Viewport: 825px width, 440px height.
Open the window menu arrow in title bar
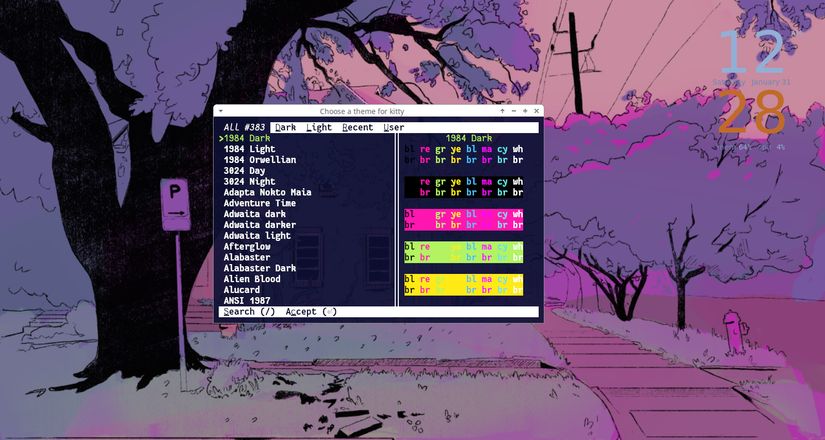[220, 111]
